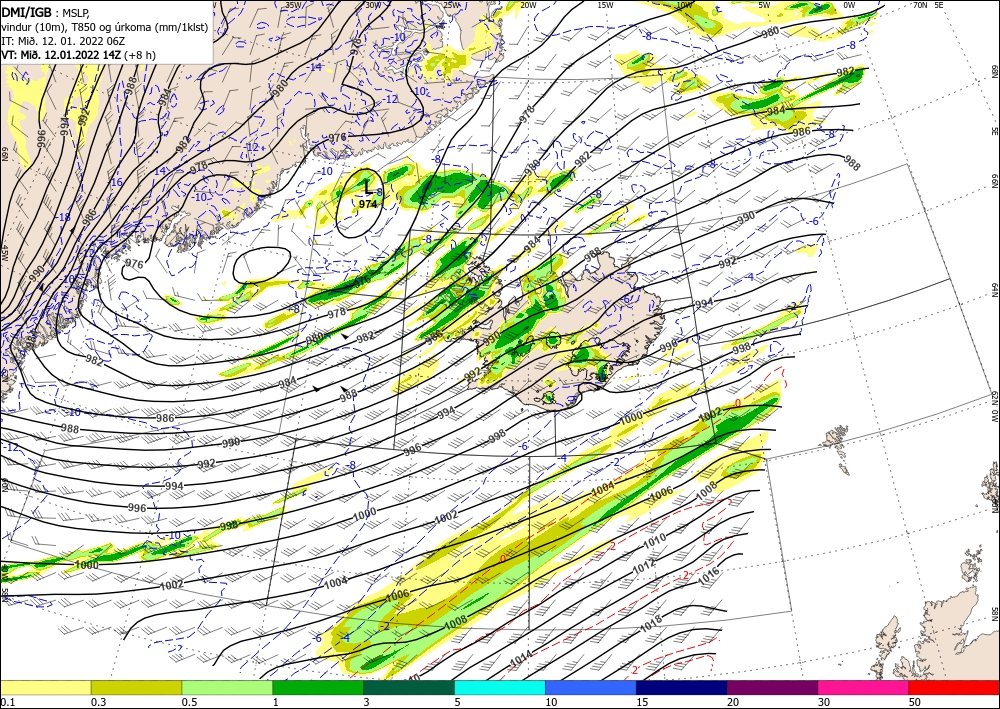1000x709 pixels.
Task: Click the '10W' longitude label at top
Action: (x=684, y=5)
